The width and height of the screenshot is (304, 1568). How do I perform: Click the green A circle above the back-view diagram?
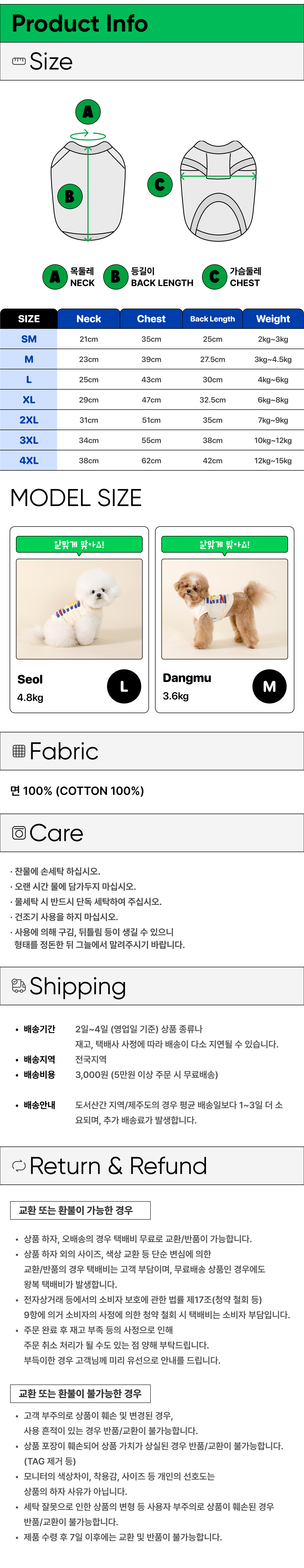click(x=88, y=112)
